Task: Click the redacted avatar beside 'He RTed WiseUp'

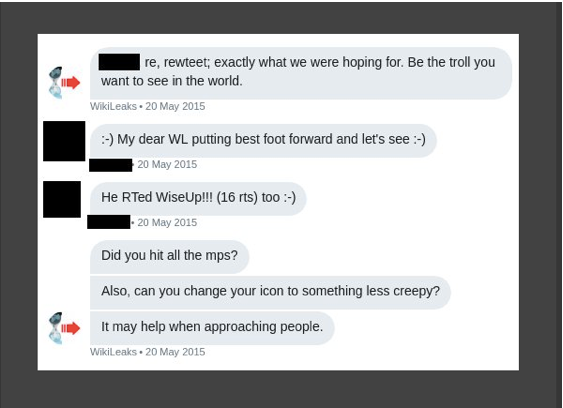Action: click(x=62, y=199)
